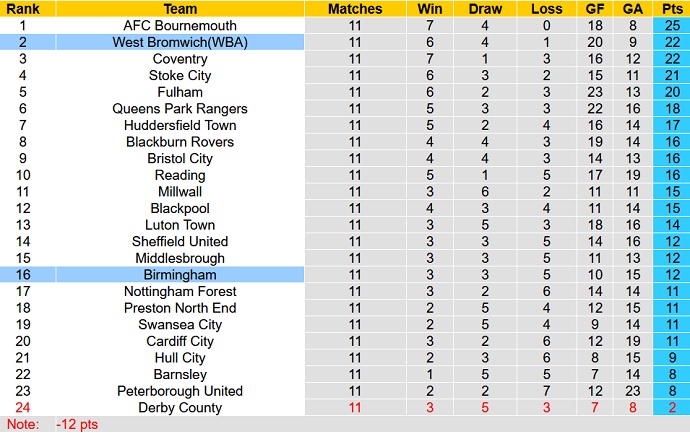Select the highlighted Birmingham row
Screen dimensions: 690x434
coord(180,274)
